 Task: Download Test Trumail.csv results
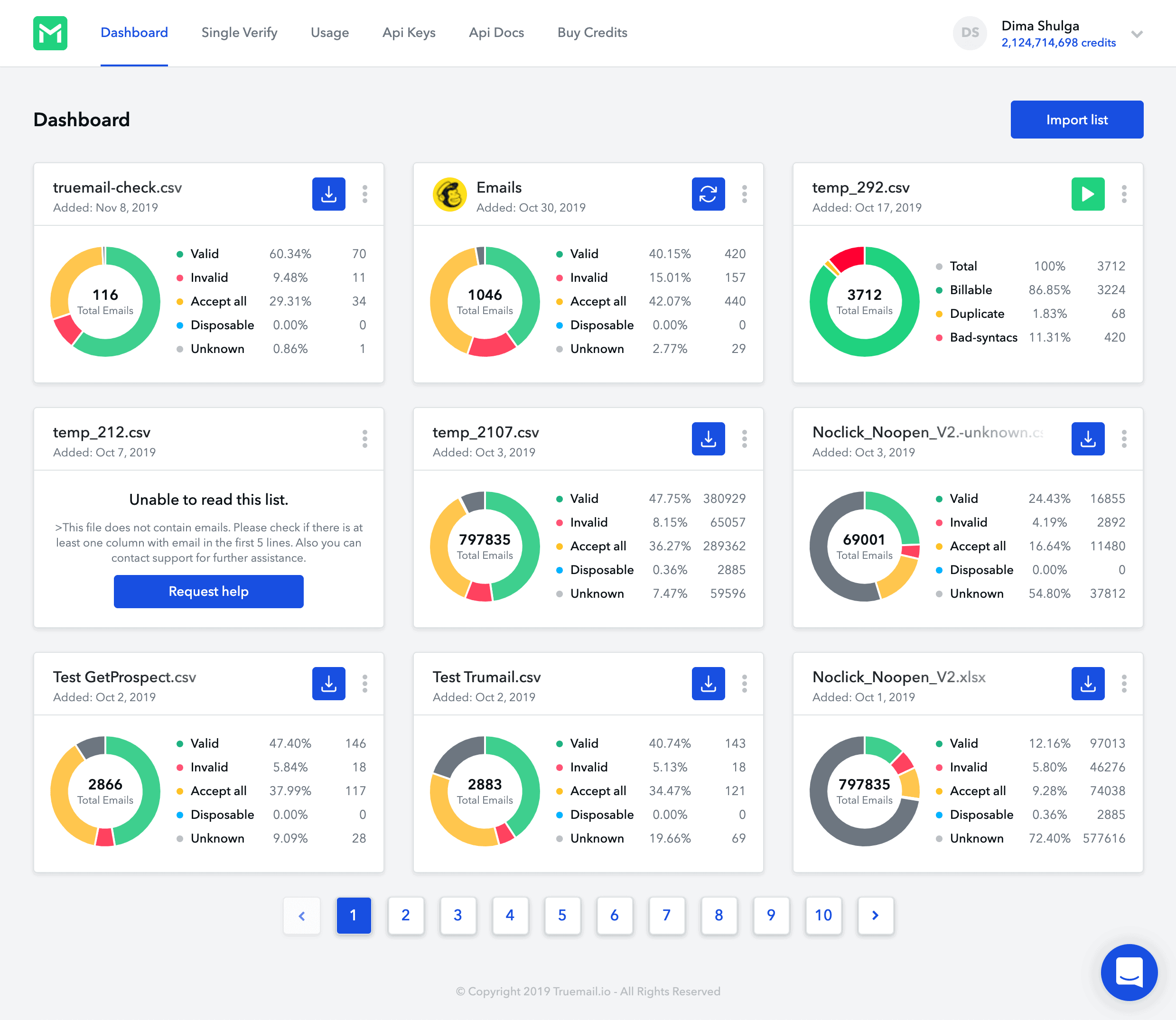tap(708, 684)
